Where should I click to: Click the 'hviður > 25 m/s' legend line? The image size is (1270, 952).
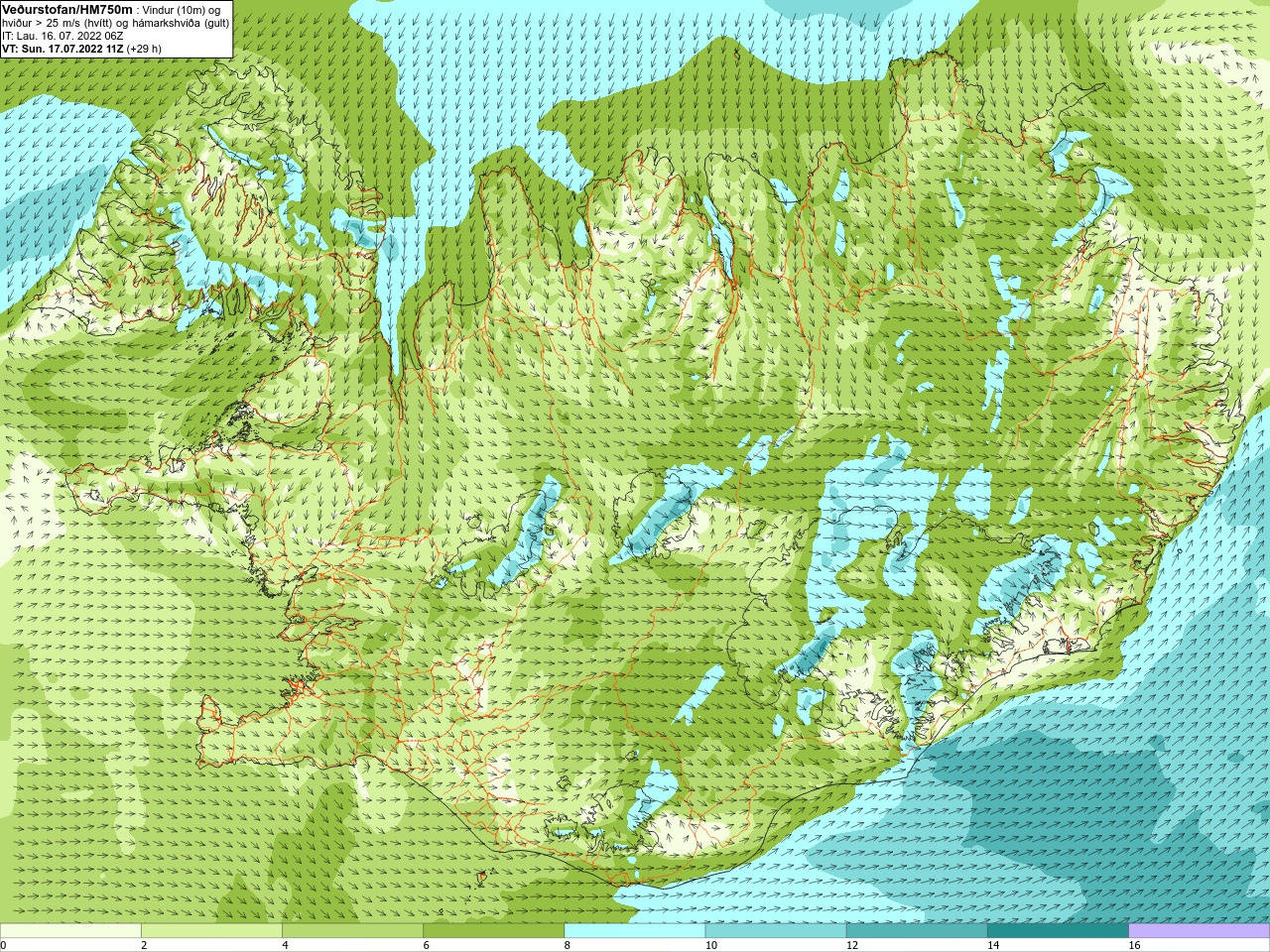point(115,22)
